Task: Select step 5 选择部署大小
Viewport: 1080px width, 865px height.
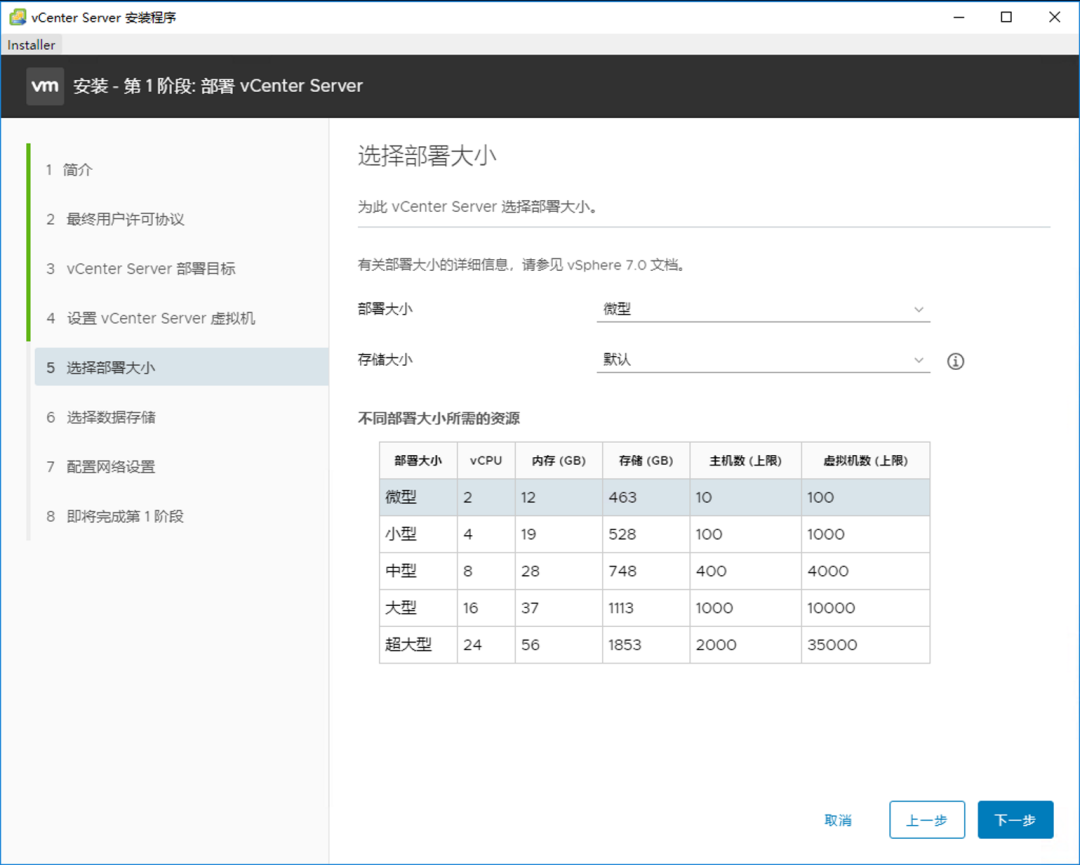Action: coord(181,367)
